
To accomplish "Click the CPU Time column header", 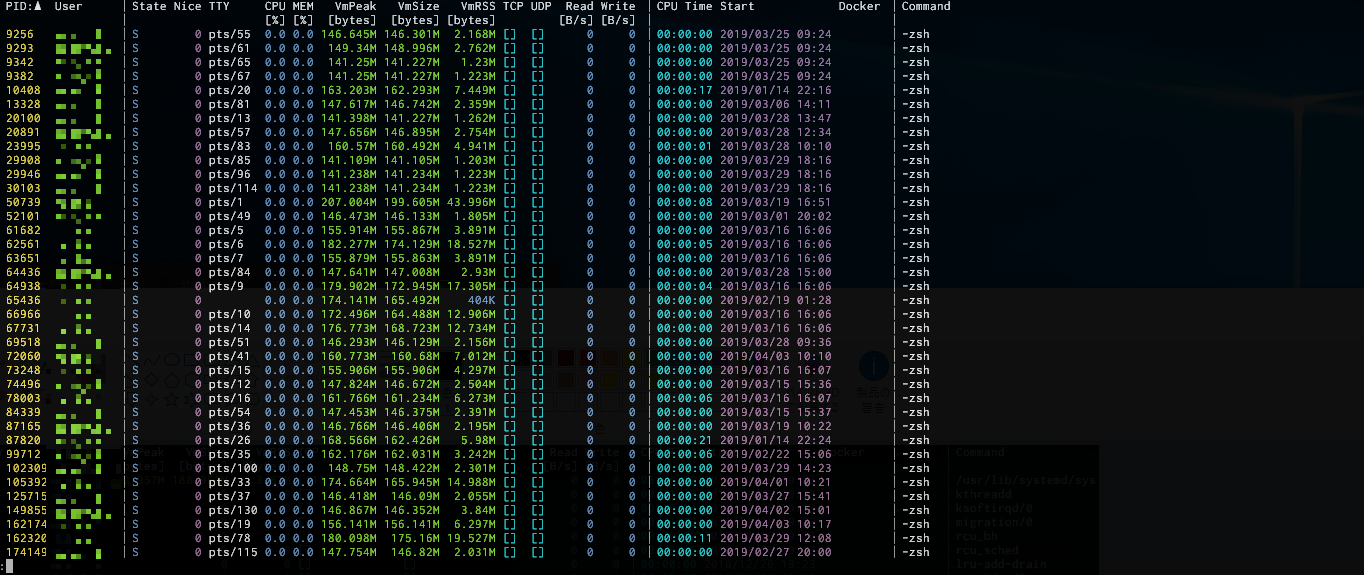I will click(x=684, y=6).
